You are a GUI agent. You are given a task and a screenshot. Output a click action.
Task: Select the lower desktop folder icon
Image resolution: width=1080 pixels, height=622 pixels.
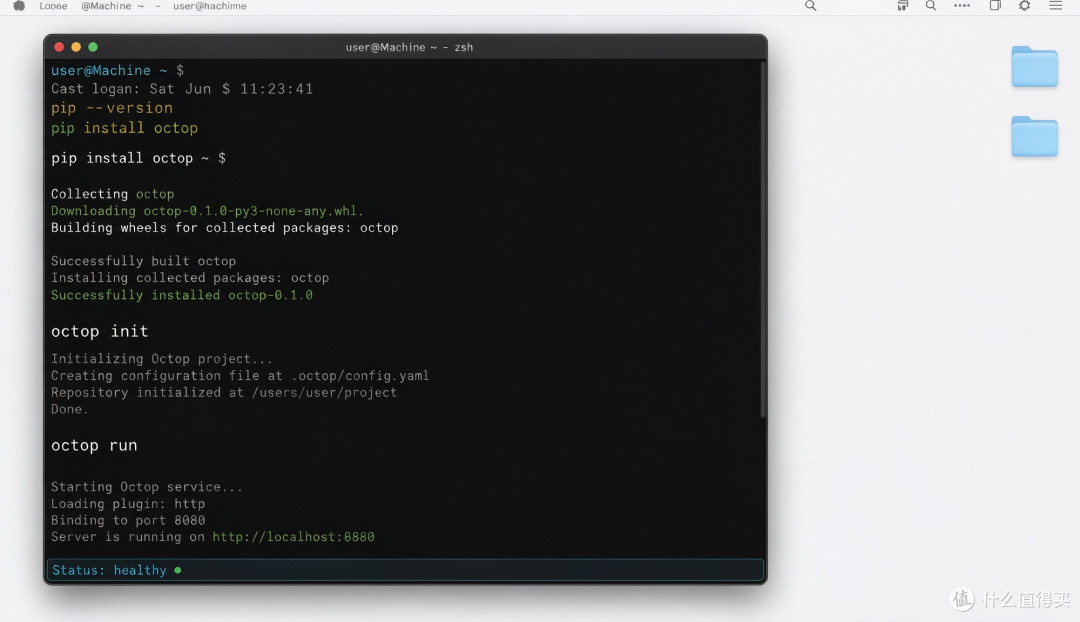pyautogui.click(x=1035, y=136)
